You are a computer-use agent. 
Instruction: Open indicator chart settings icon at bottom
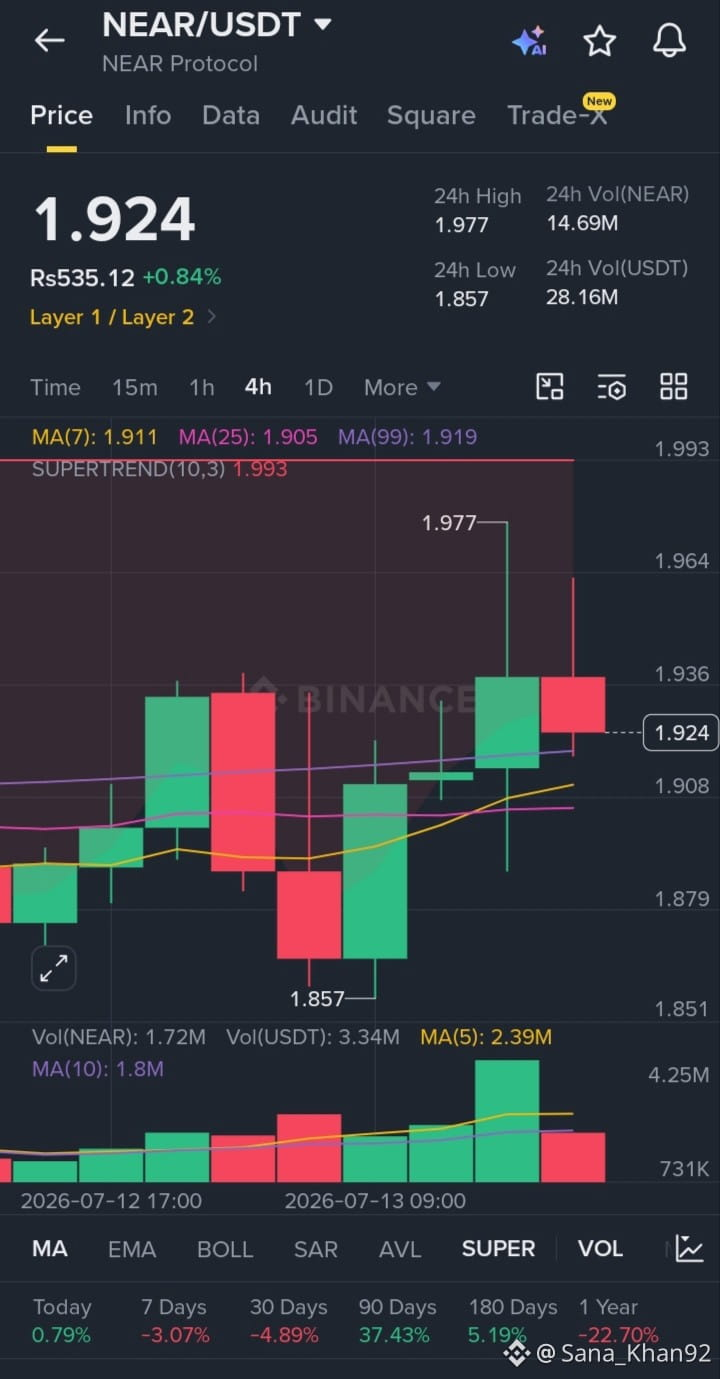[689, 1248]
